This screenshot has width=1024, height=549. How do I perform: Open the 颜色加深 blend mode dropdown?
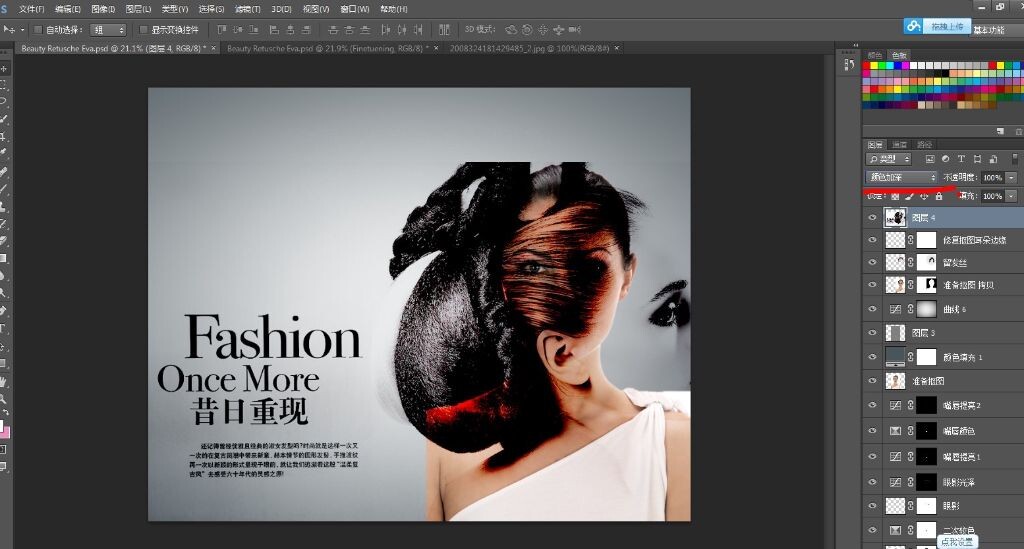[x=901, y=177]
